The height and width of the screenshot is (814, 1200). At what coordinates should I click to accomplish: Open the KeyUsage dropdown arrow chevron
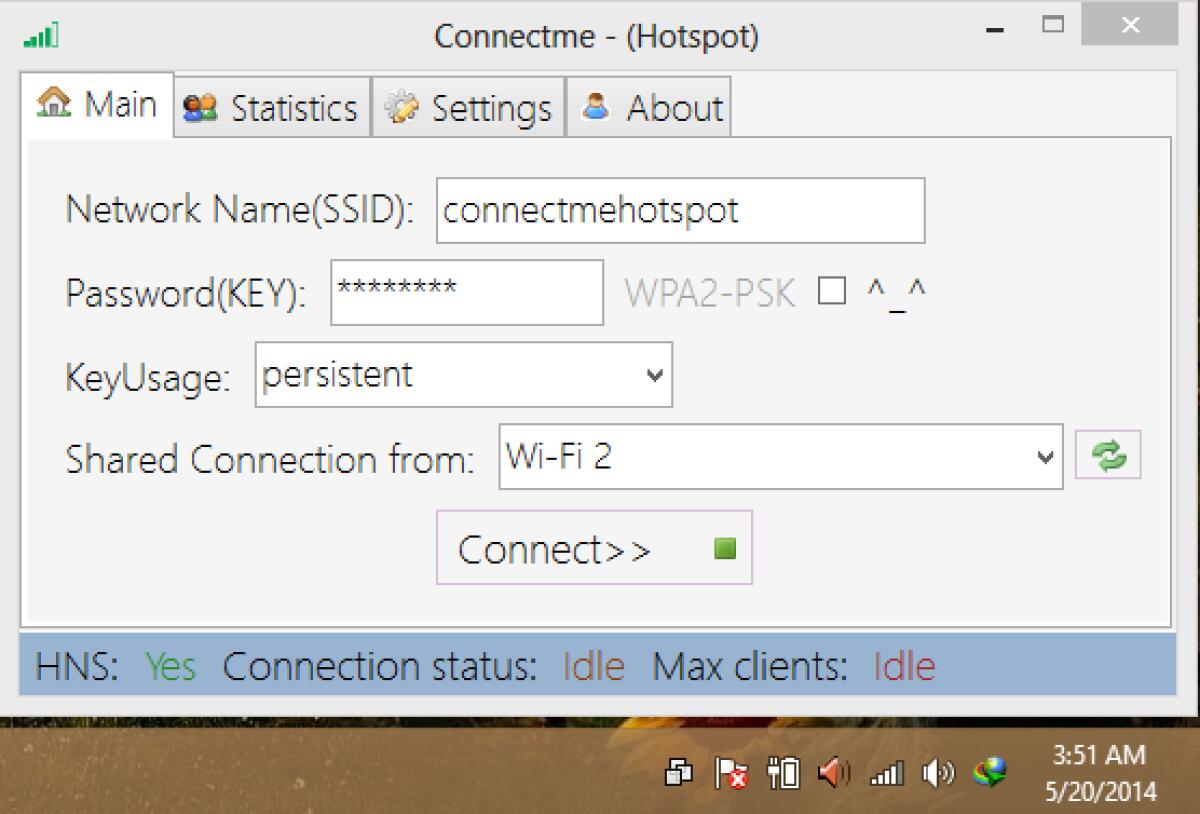653,375
